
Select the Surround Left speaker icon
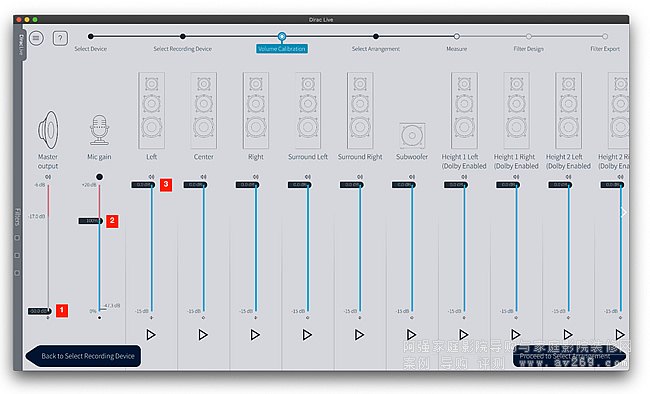coord(308,111)
